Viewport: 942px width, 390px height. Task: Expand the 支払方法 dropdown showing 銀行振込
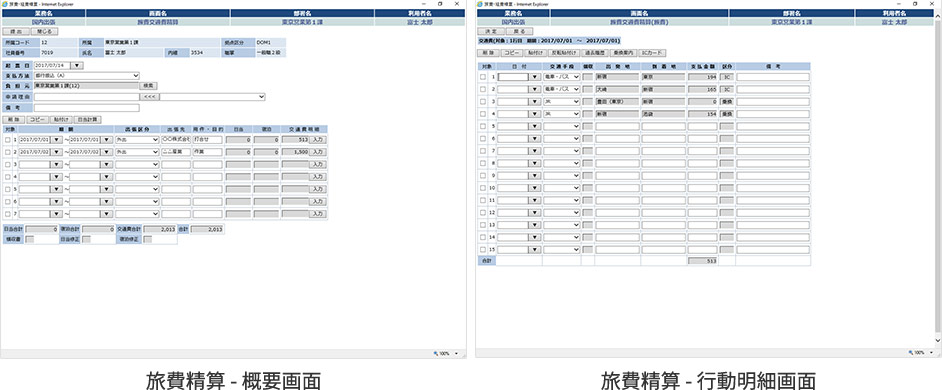click(x=87, y=76)
